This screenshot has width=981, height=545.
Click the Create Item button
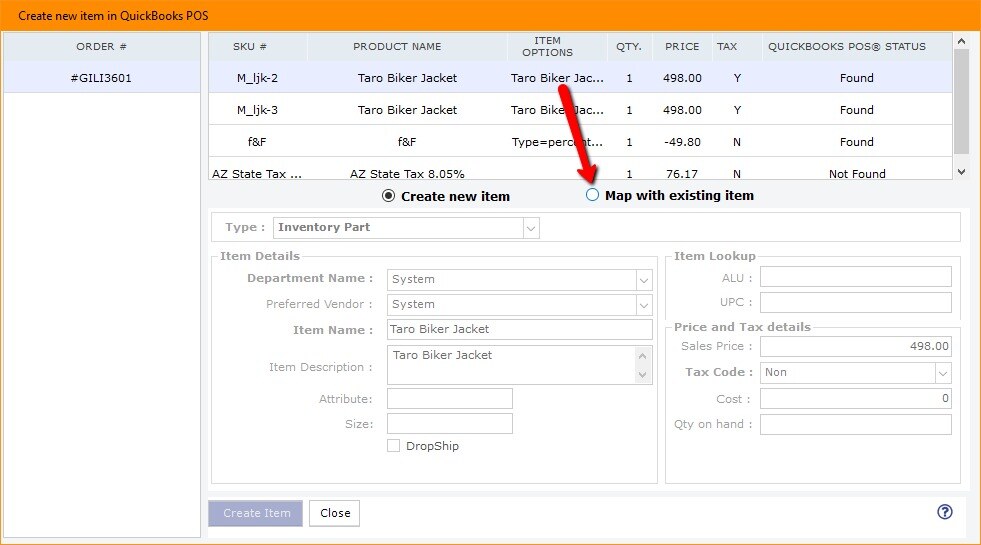click(255, 513)
